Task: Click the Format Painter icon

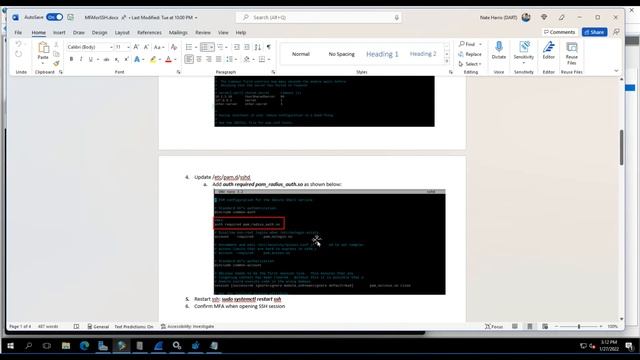Action: click(x=56, y=63)
